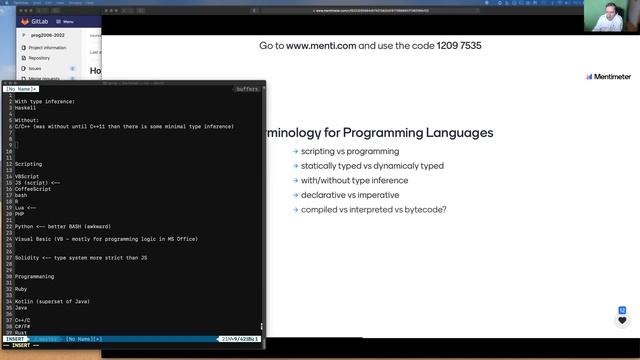Click the Project information sidebar icon
640x360 pixels.
23,48
